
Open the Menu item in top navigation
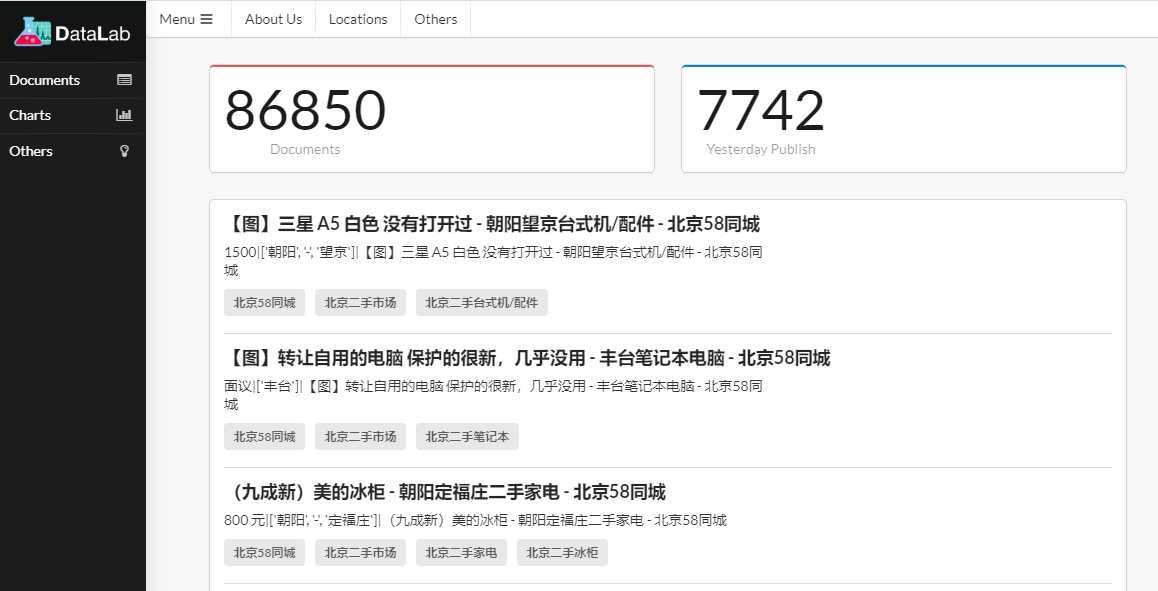pos(186,19)
